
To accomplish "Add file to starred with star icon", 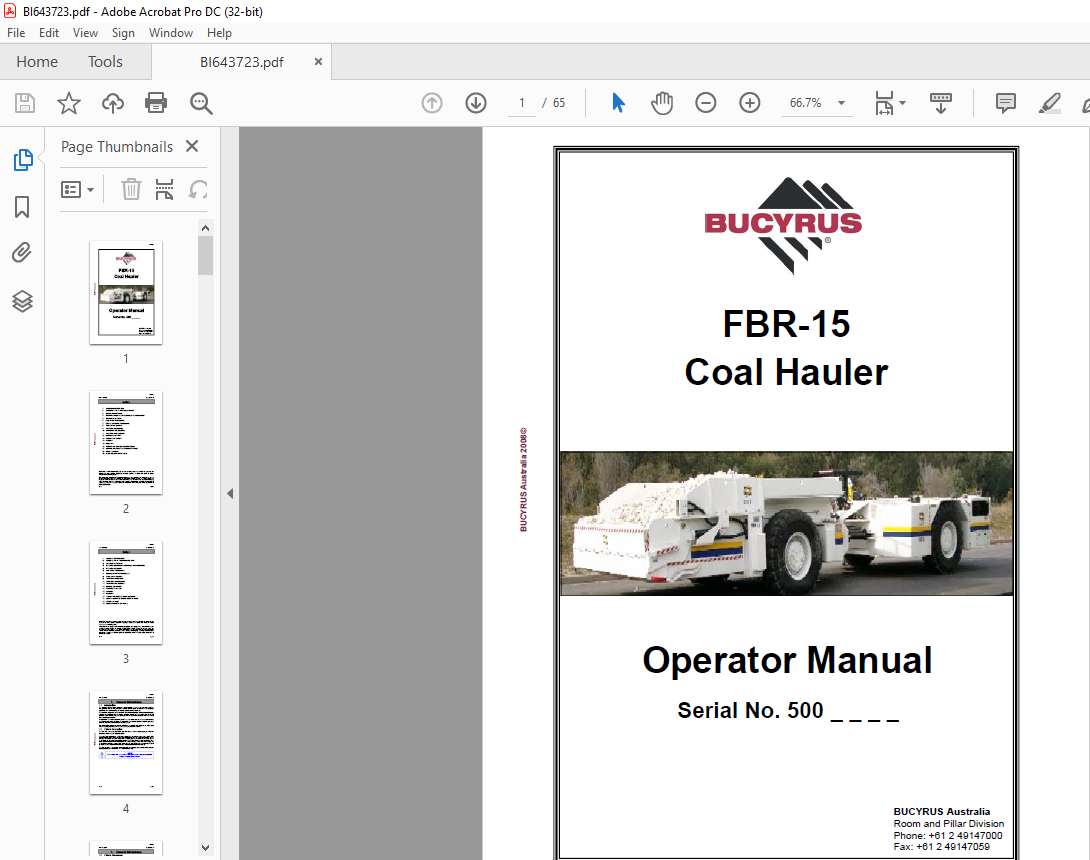I will (68, 103).
